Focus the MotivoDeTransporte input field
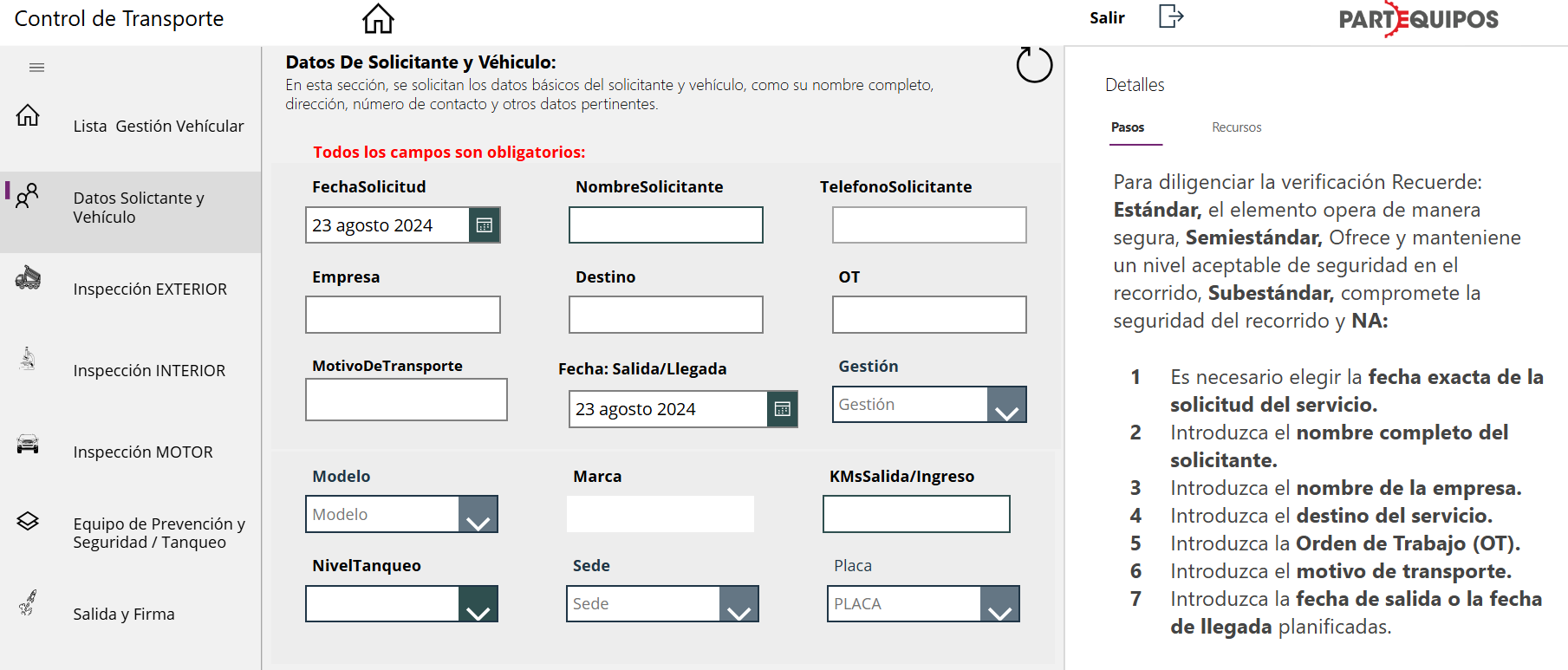Viewport: 1568px width, 670px height. tap(407, 400)
